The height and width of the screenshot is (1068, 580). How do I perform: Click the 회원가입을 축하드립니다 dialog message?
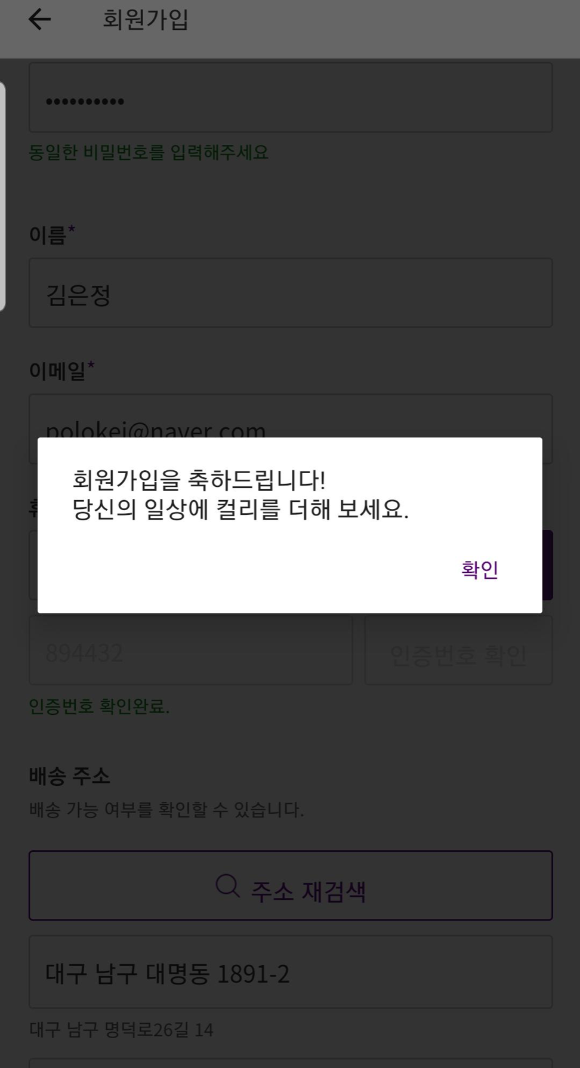point(240,495)
